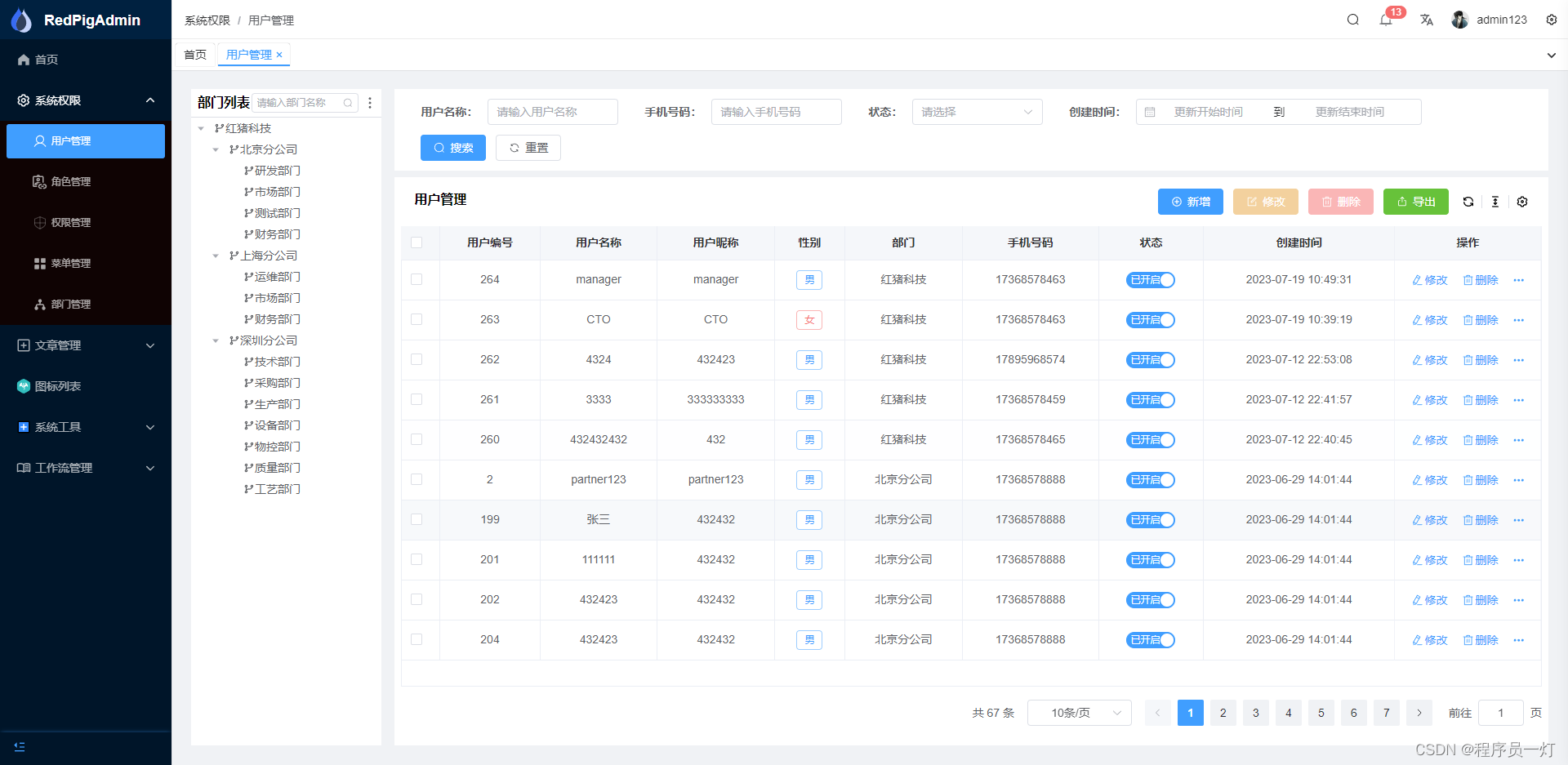Toggle the 已开启 status switch for user 262

1151,360
